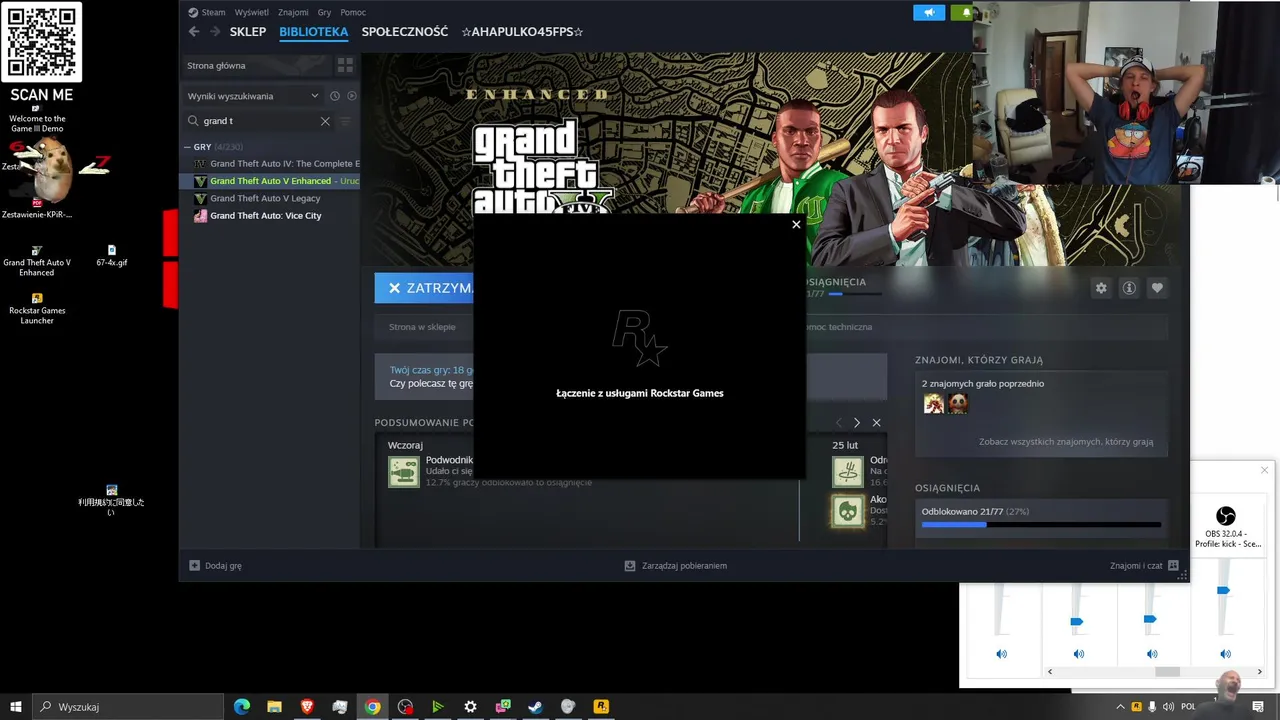Screen dimensions: 1280x720
Task: Add game to favorites with heart icon
Action: [x=1157, y=288]
